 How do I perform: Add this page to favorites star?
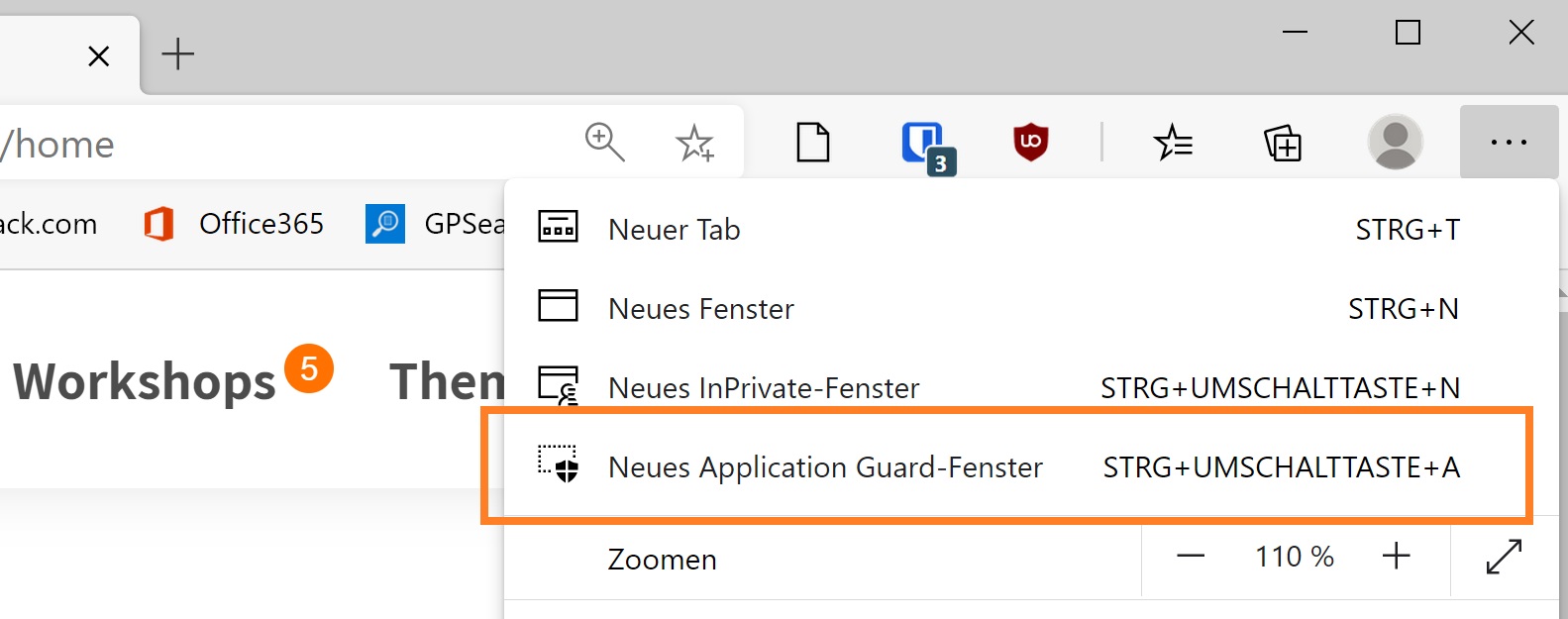[694, 143]
